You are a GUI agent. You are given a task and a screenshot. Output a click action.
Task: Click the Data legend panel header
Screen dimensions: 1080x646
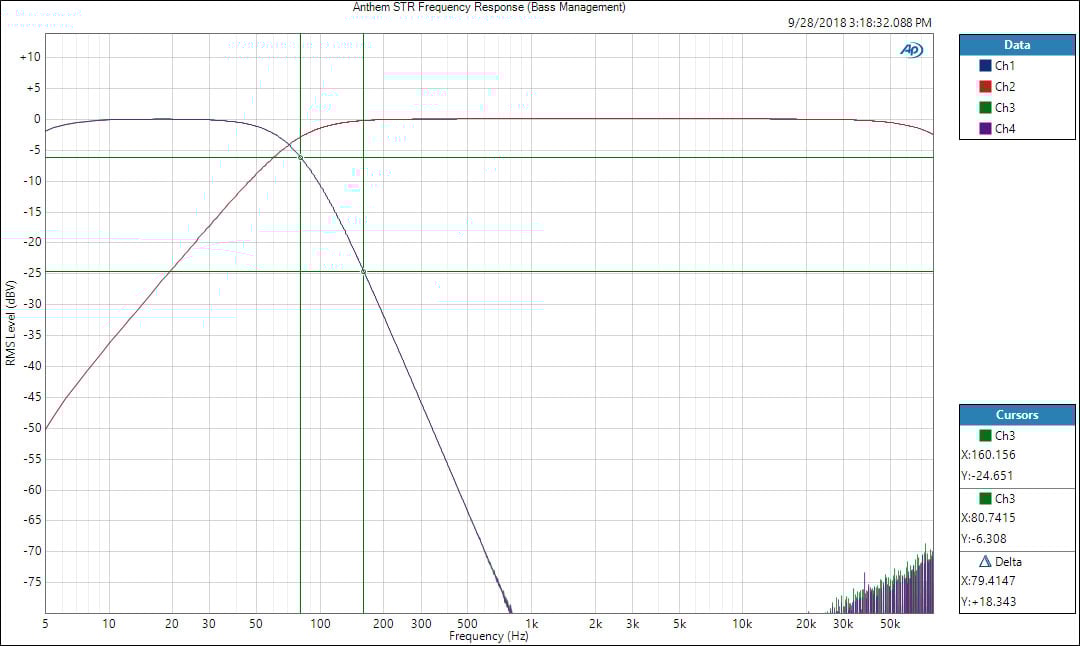click(1017, 45)
